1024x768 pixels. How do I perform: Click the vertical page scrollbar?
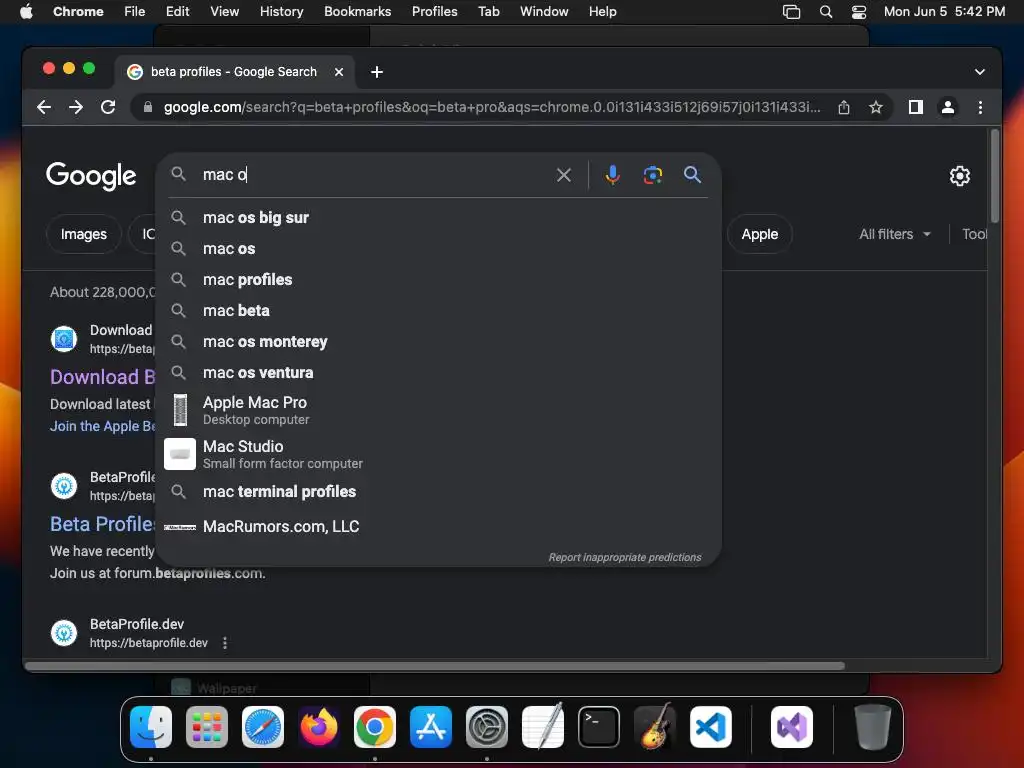tap(995, 176)
